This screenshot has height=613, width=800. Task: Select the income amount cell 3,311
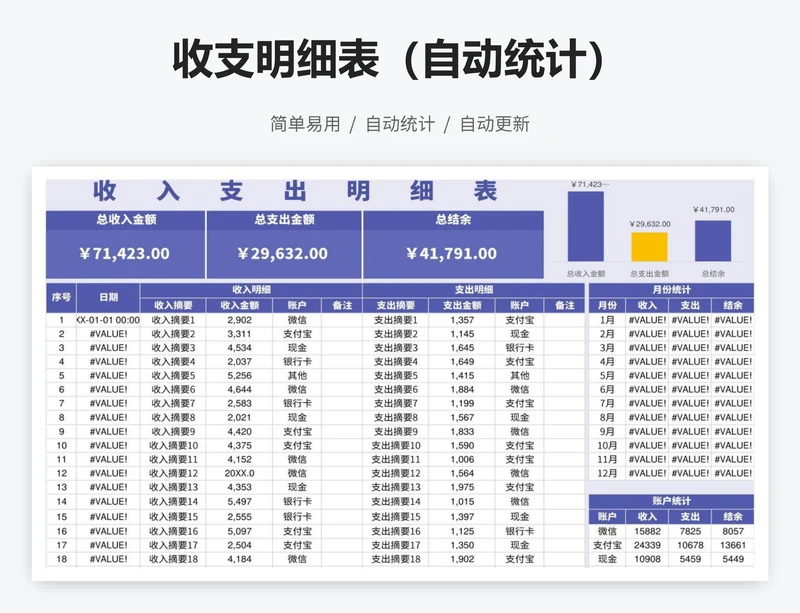239,334
